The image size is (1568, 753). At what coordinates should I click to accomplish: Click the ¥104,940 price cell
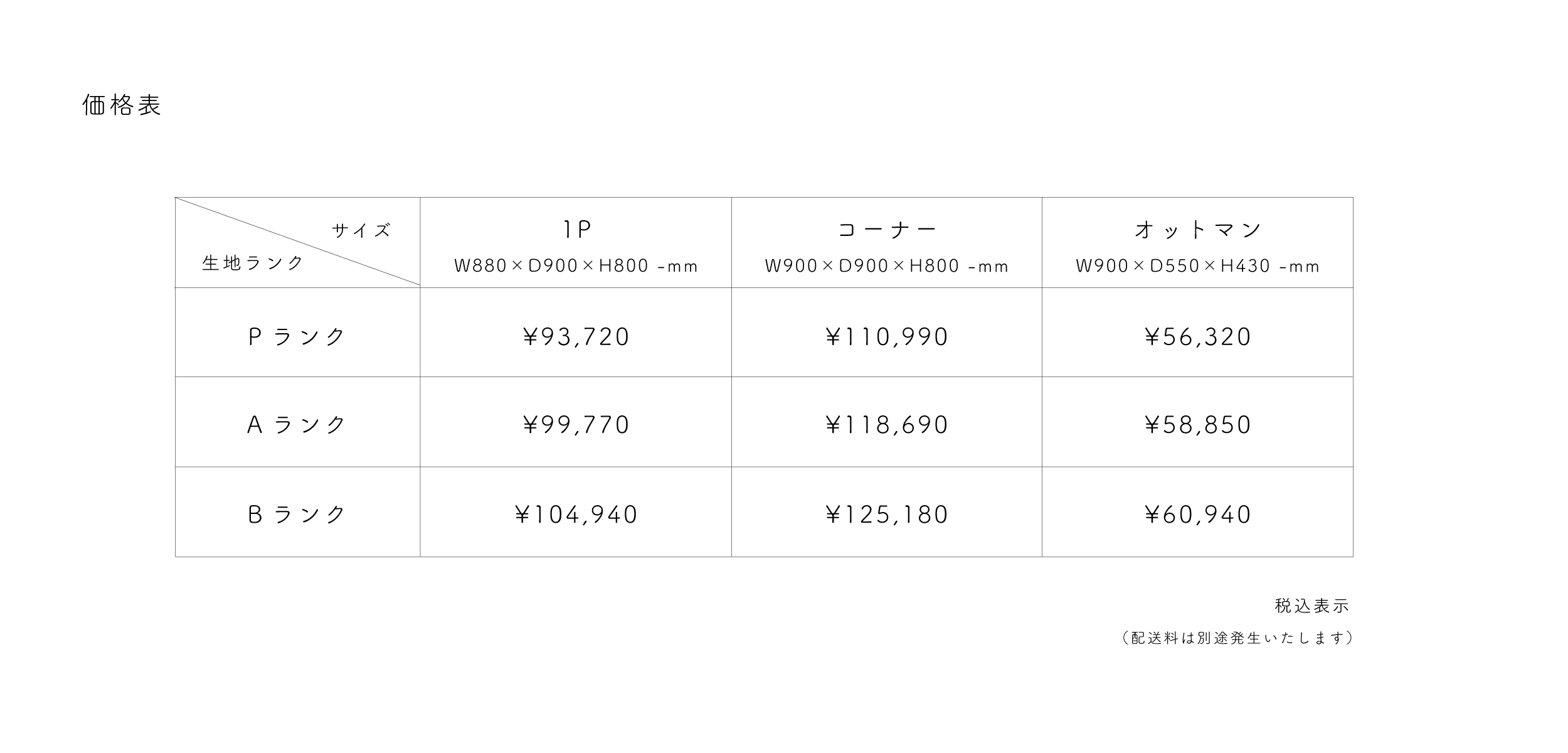tap(576, 515)
